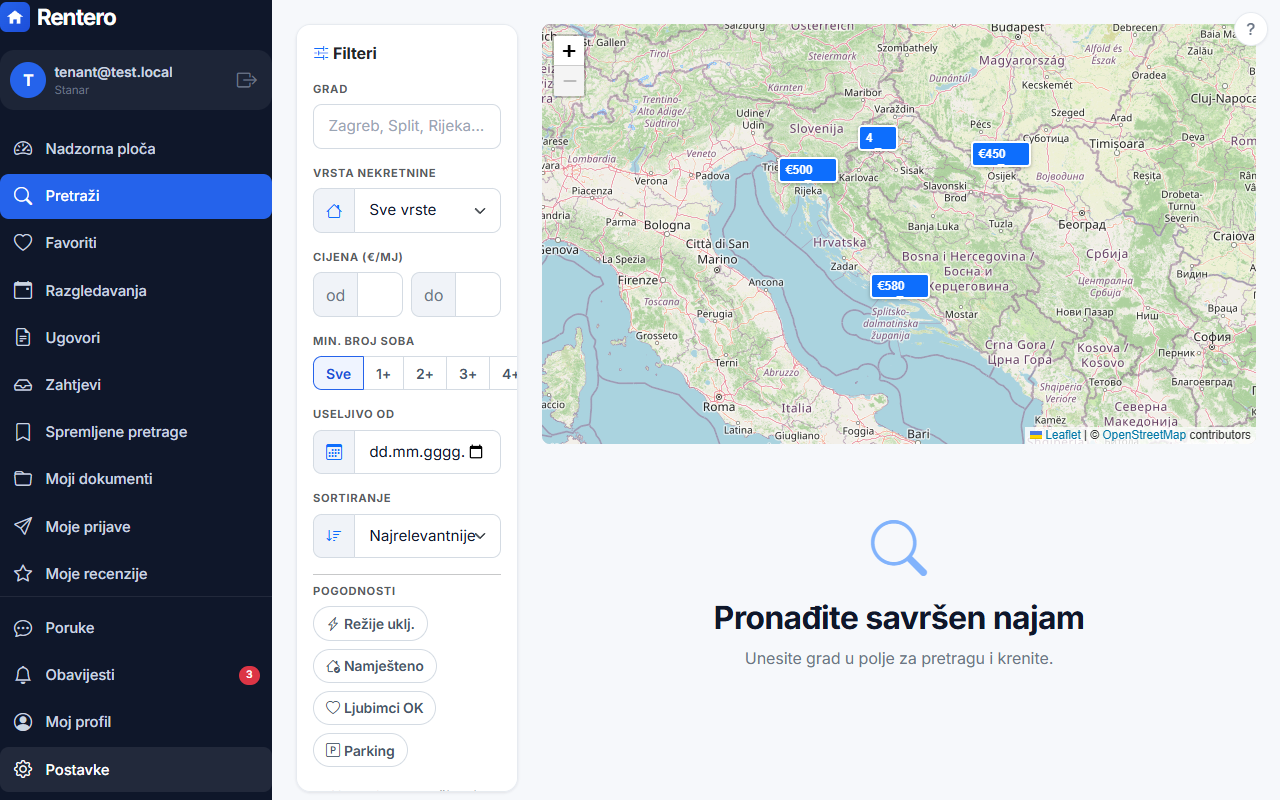Viewport: 1280px width, 800px height.
Task: Click the Moje prijave paper plane icon
Action: click(23, 527)
